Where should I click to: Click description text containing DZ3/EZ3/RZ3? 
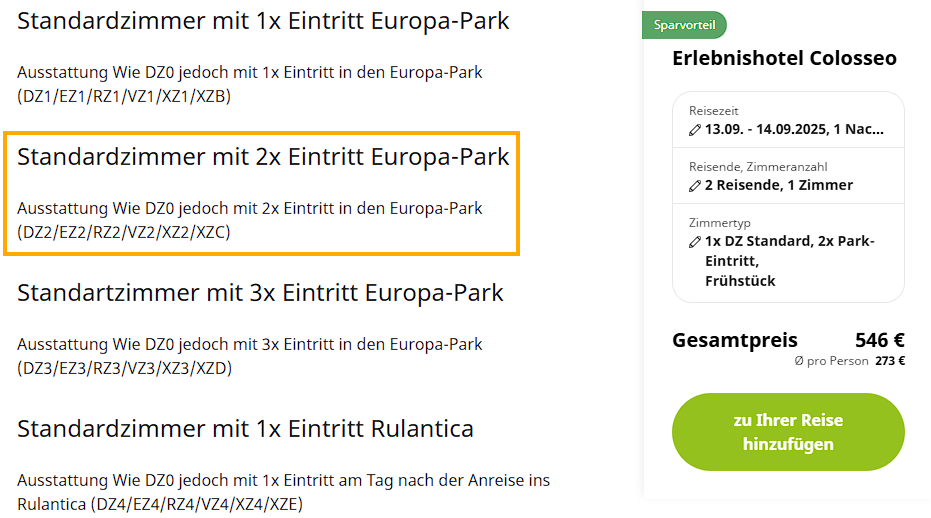(x=249, y=356)
